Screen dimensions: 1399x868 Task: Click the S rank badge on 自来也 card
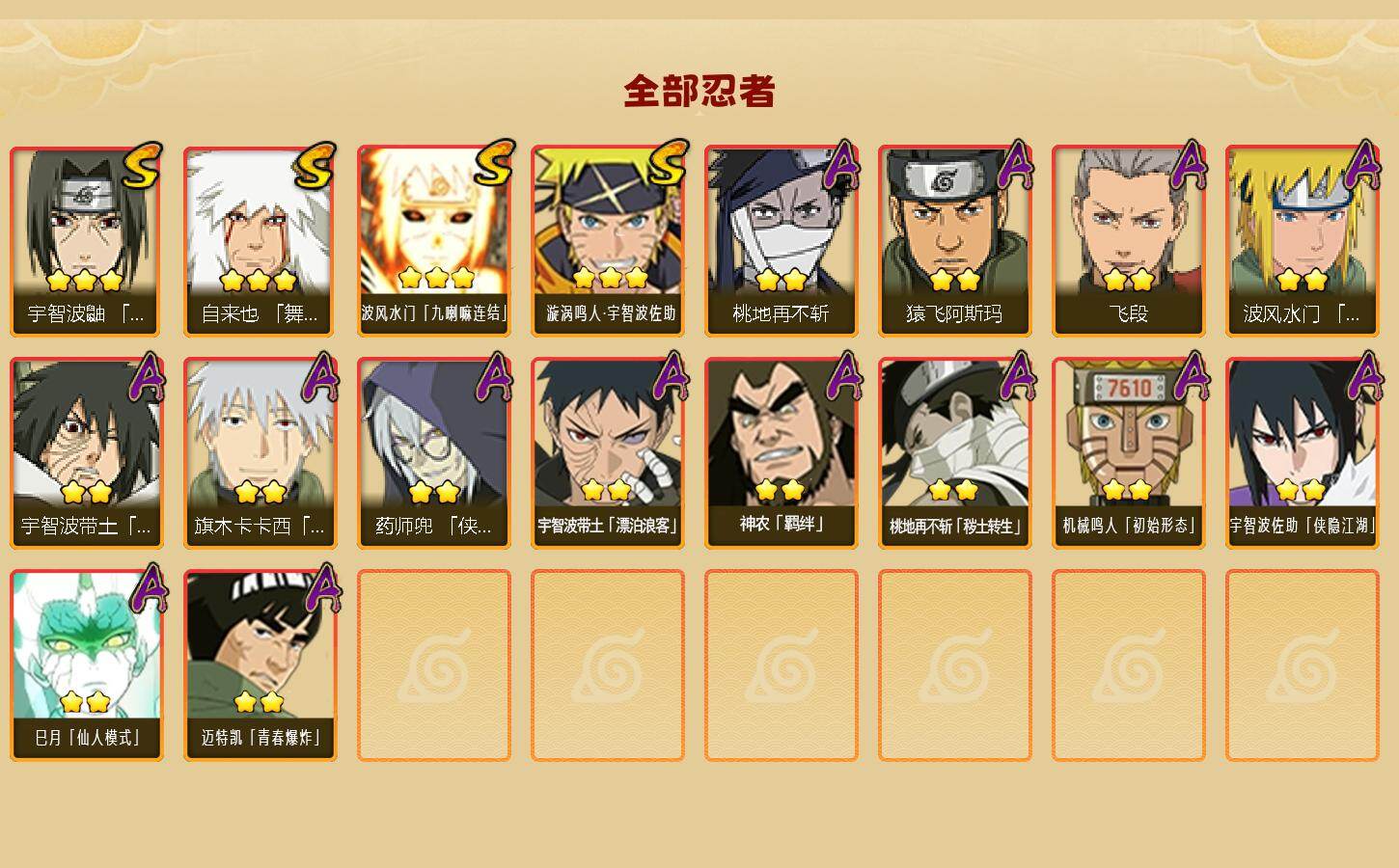pos(315,165)
